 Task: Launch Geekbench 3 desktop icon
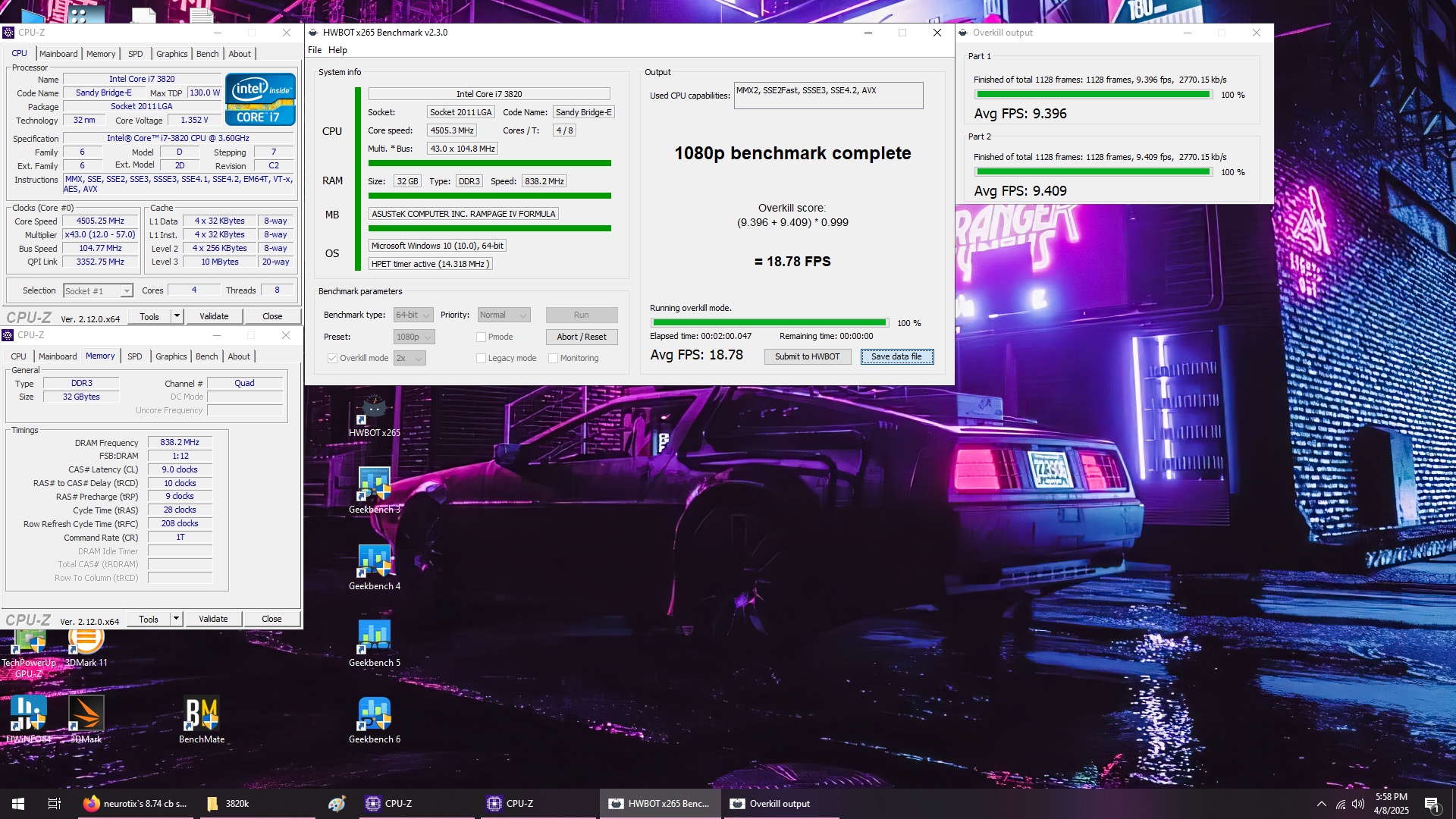(x=374, y=491)
